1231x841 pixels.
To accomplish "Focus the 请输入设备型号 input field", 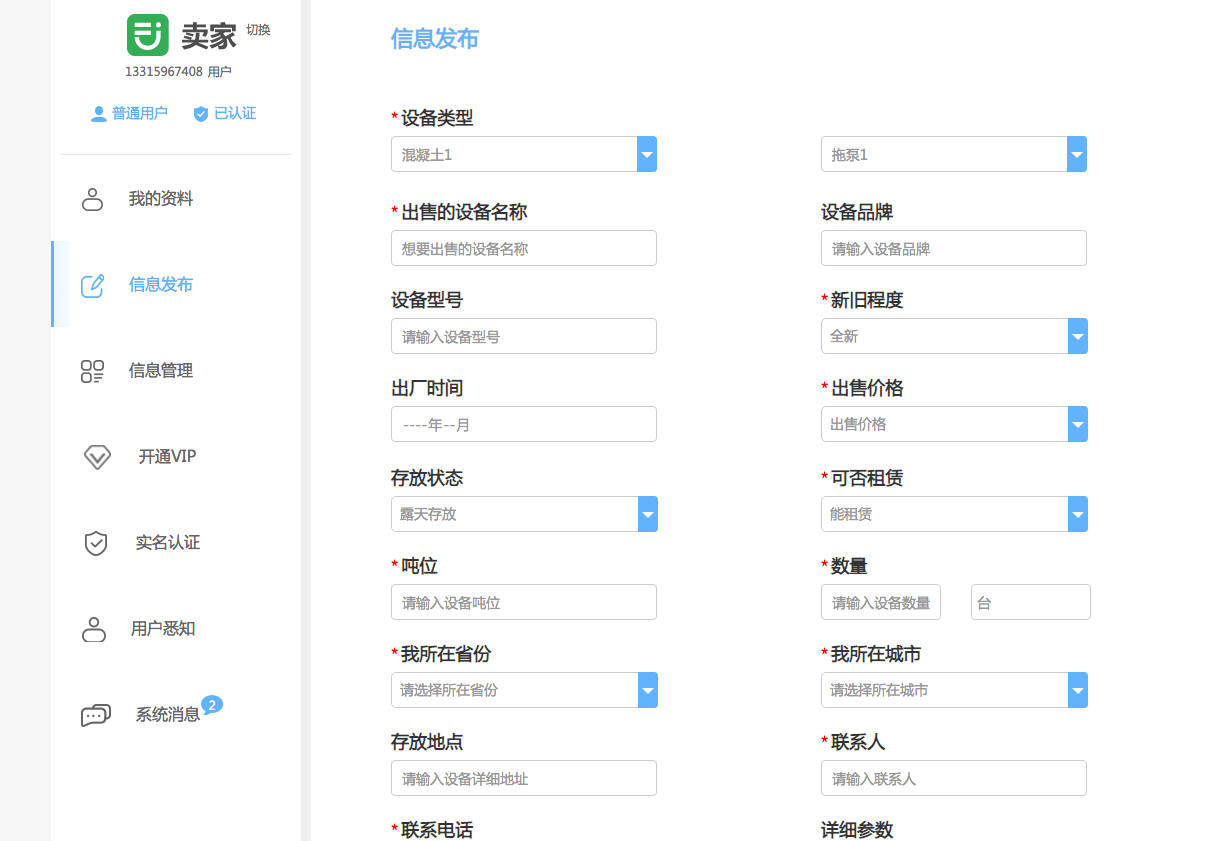I will [524, 336].
